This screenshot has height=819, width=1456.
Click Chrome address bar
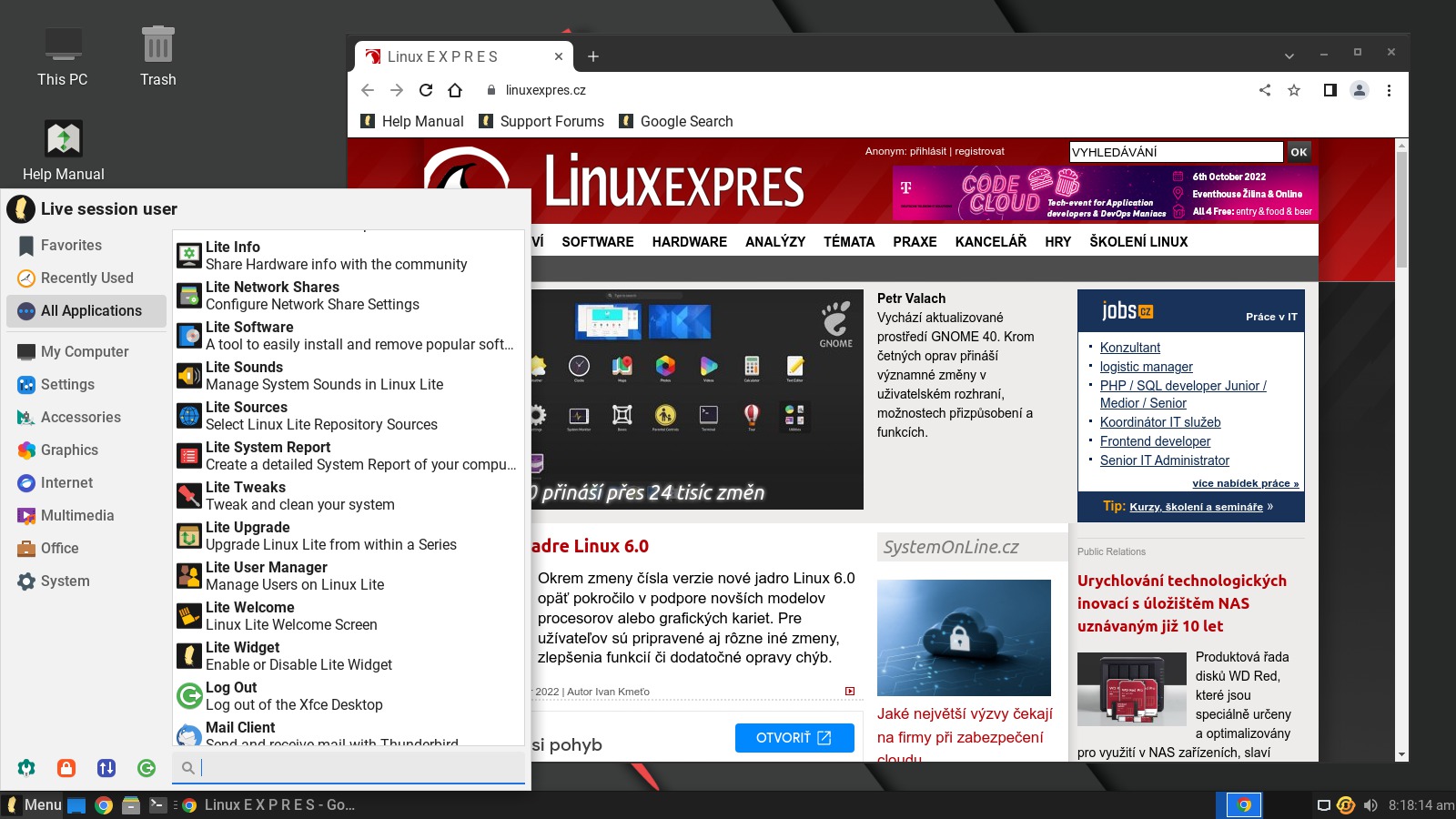click(864, 90)
